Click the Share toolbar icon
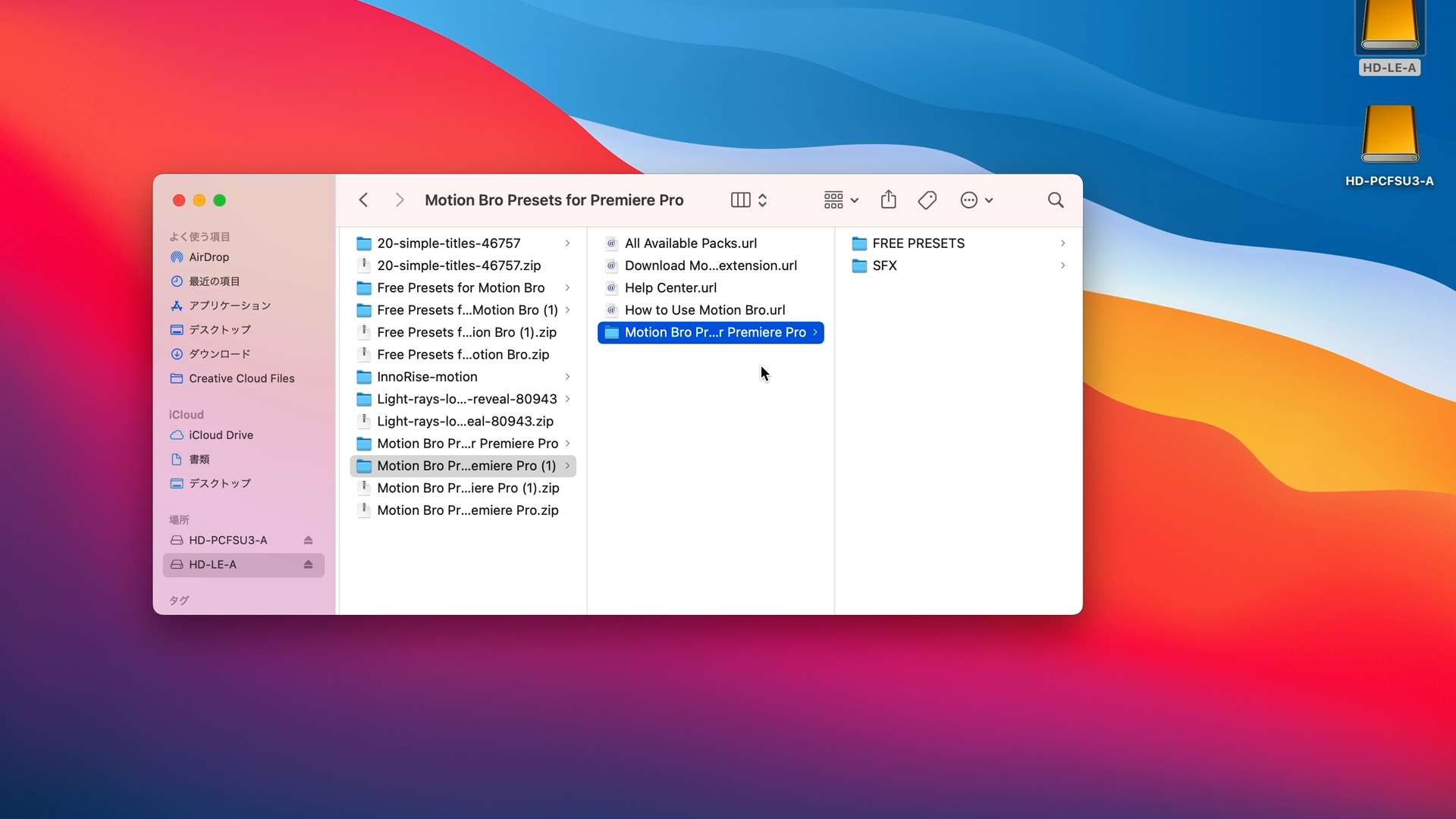Viewport: 1456px width, 819px height. 889,200
